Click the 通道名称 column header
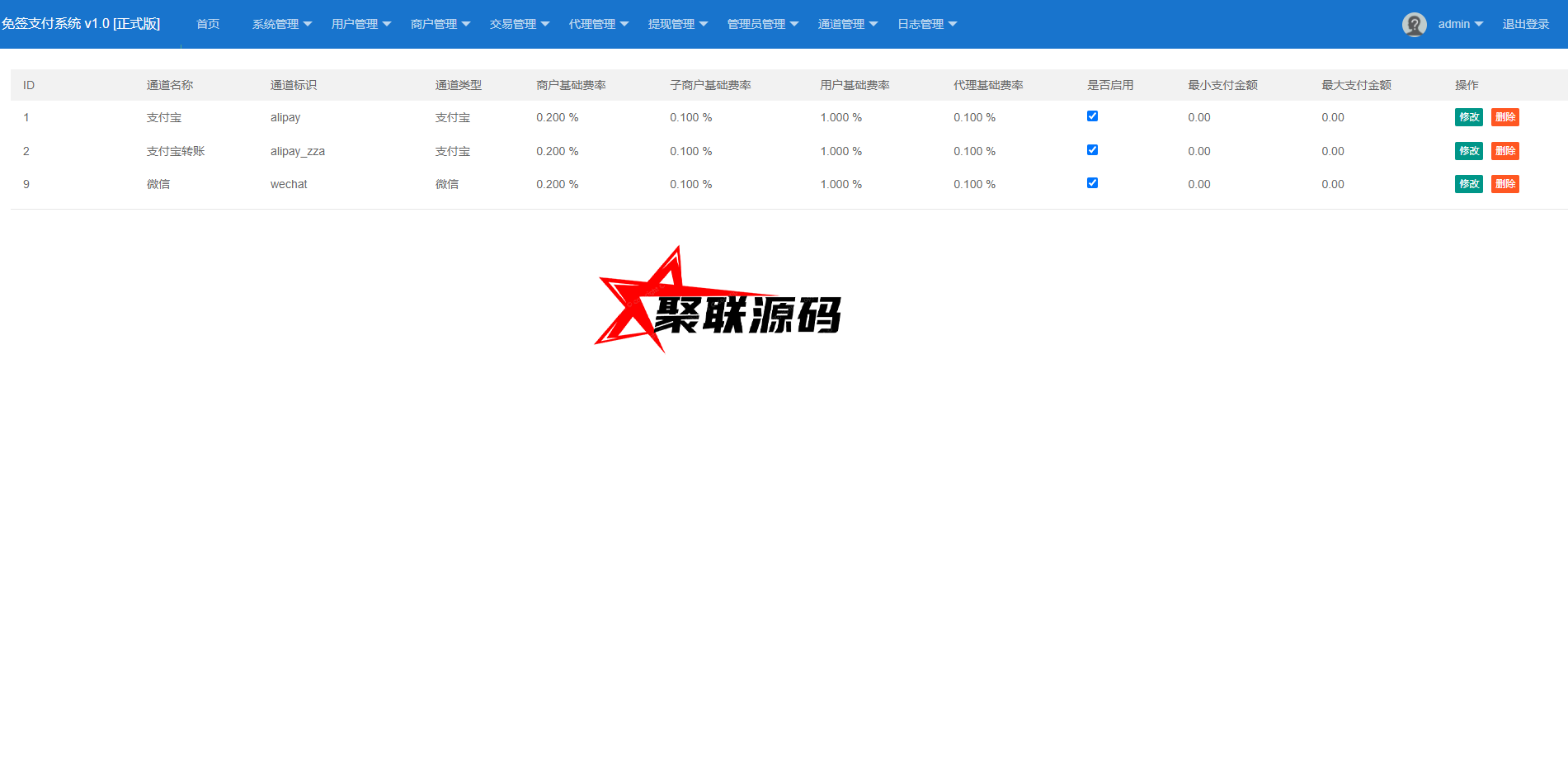Screen dimensions: 1568x770 (x=170, y=85)
